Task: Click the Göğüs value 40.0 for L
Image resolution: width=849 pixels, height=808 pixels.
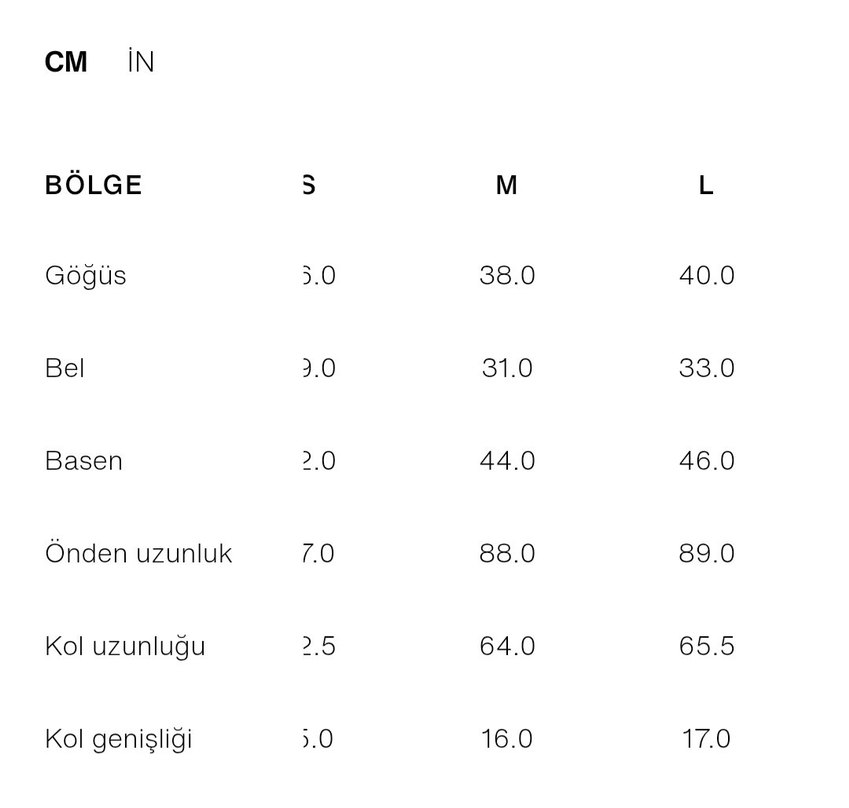Action: click(706, 275)
